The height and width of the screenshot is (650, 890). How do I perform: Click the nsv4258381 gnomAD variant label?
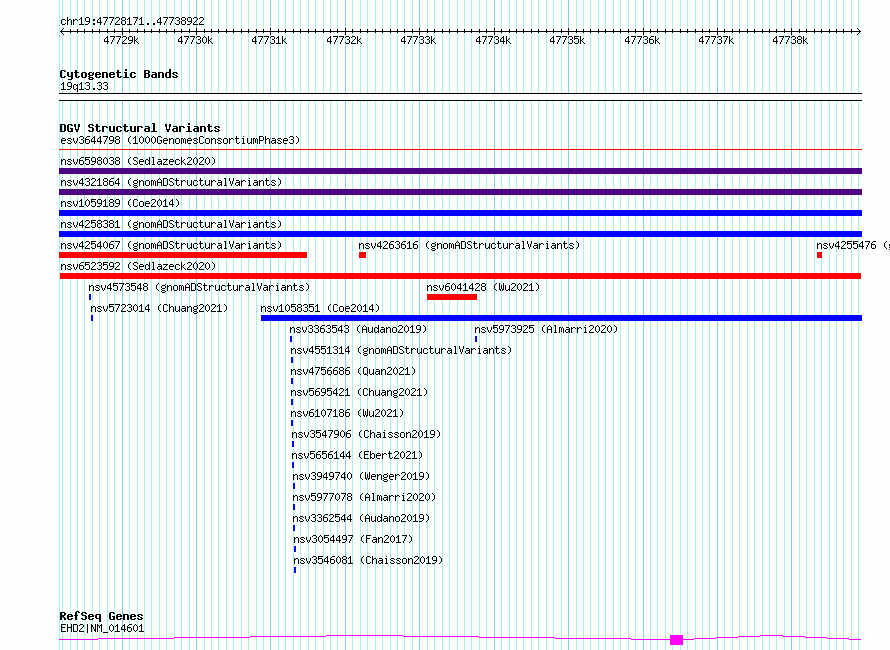[171, 224]
